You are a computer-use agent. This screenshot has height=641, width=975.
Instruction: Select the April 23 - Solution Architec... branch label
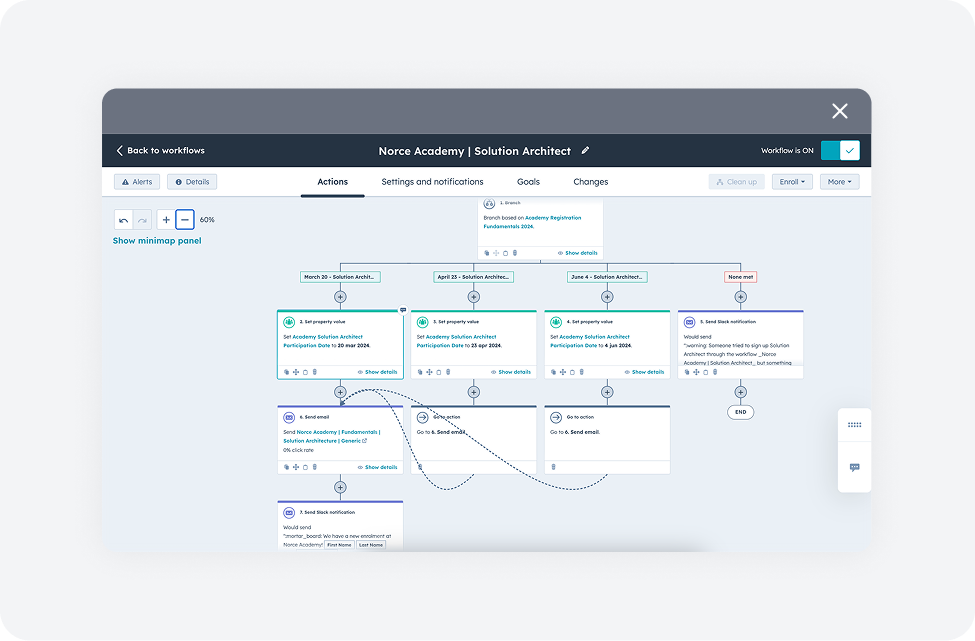(x=474, y=277)
